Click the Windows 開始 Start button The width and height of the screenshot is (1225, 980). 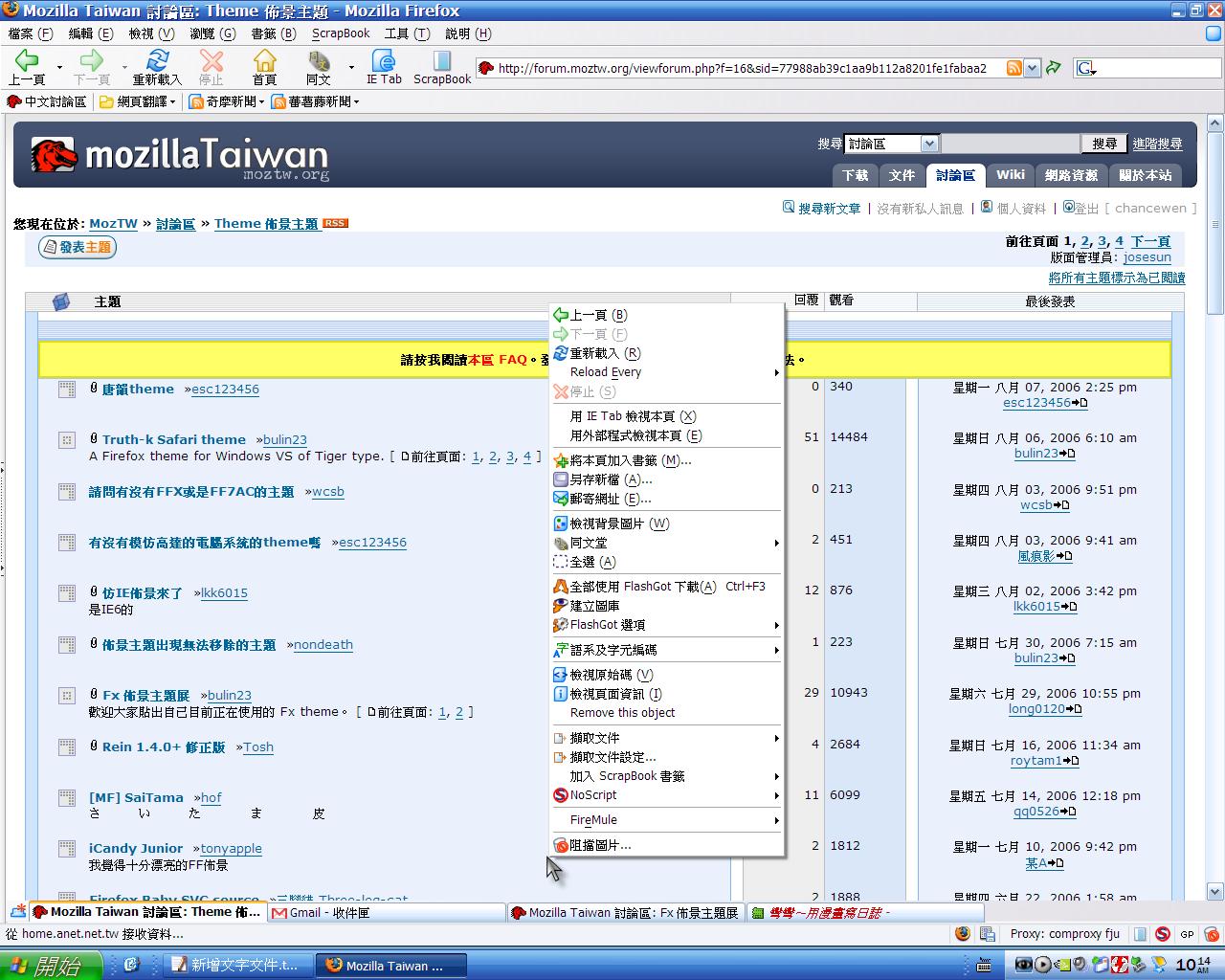pos(52,966)
